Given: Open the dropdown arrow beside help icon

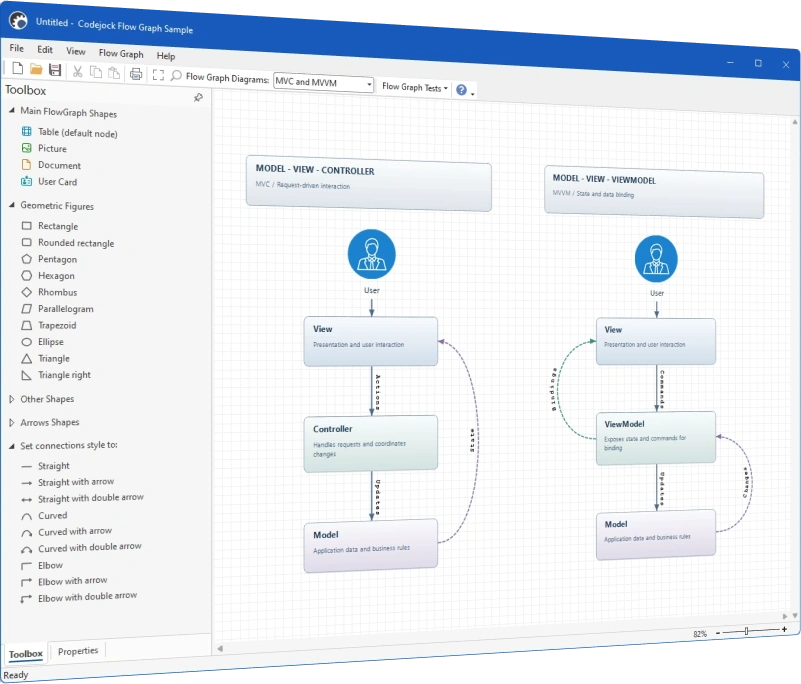Looking at the screenshot, I should pos(473,94).
